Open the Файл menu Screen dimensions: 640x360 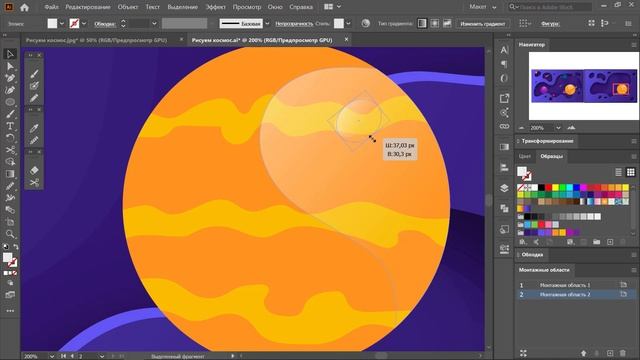(x=51, y=7)
